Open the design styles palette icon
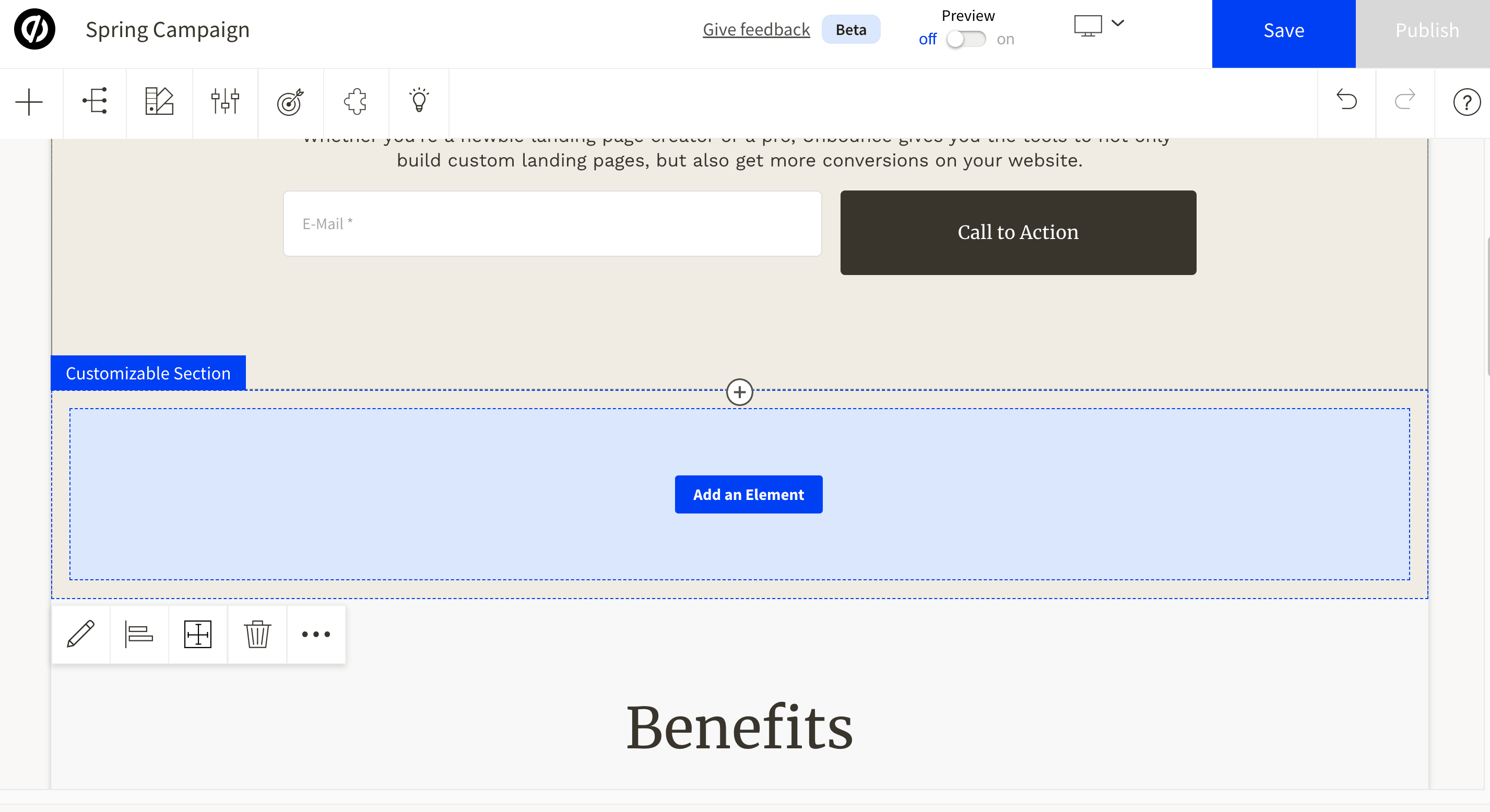The height and width of the screenshot is (812, 1490). (159, 101)
